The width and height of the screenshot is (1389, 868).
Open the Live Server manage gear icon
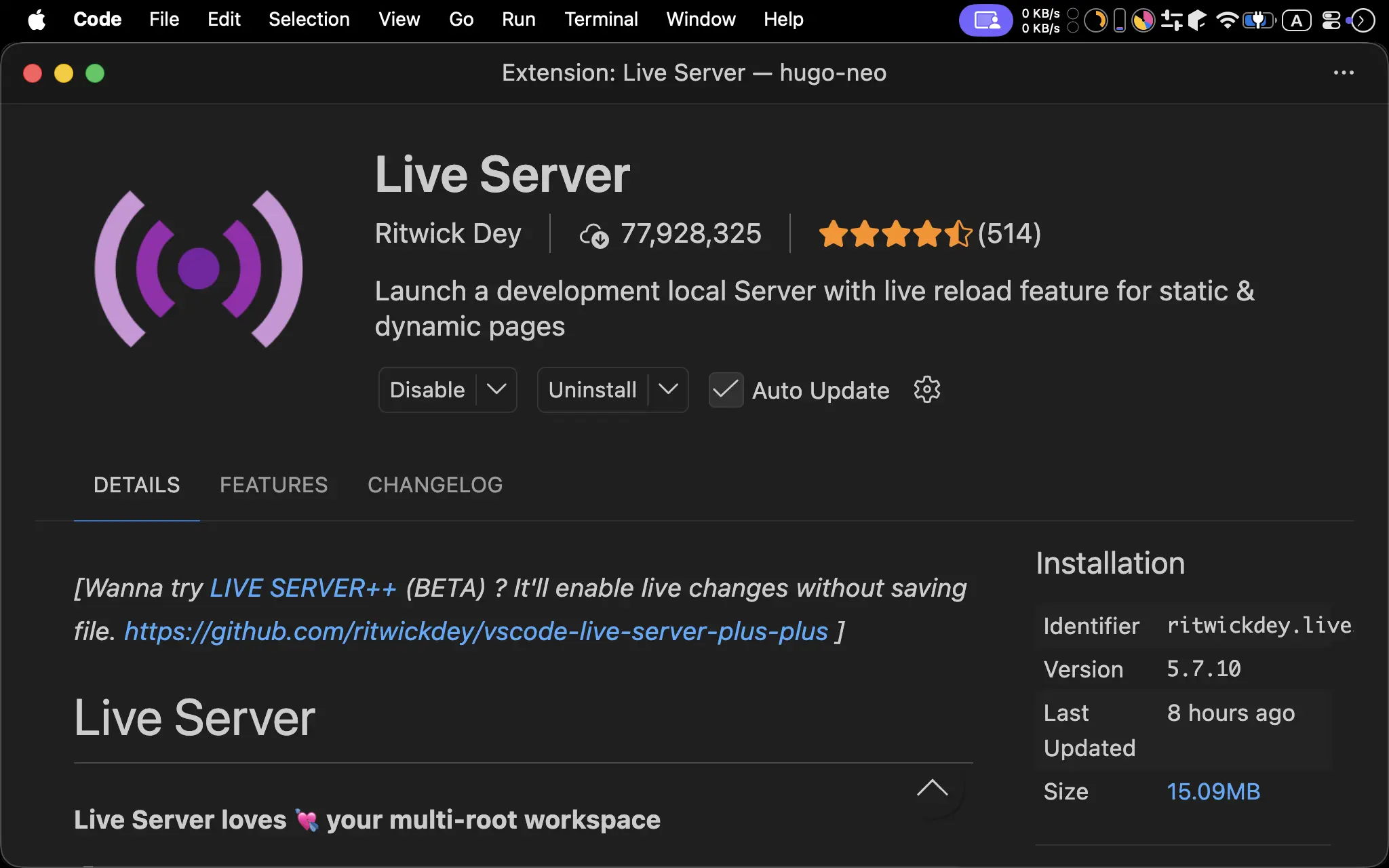926,390
